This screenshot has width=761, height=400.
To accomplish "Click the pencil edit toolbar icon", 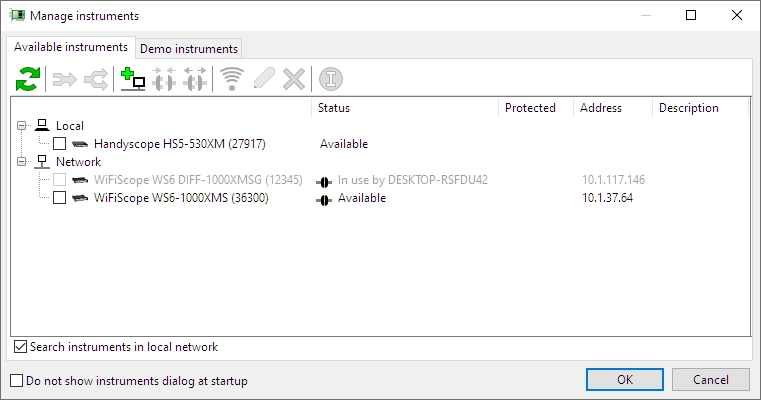I will (x=263, y=78).
